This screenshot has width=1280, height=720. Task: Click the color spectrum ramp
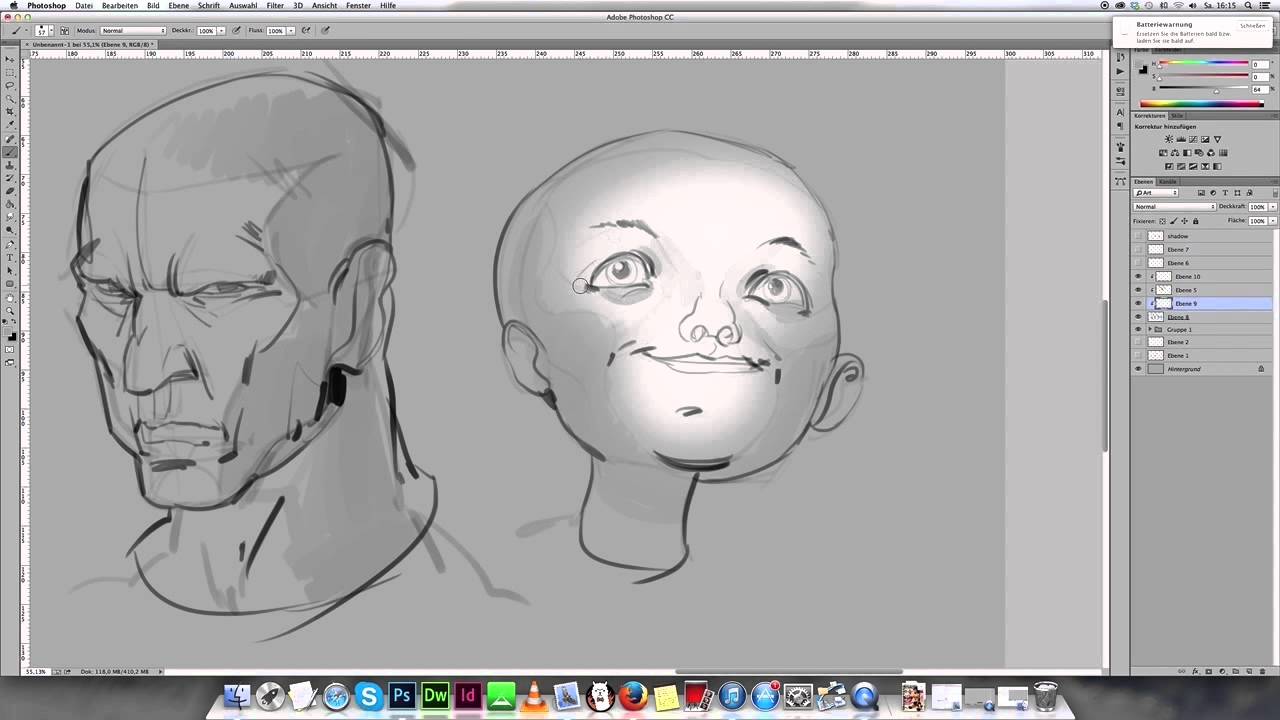pyautogui.click(x=1202, y=103)
